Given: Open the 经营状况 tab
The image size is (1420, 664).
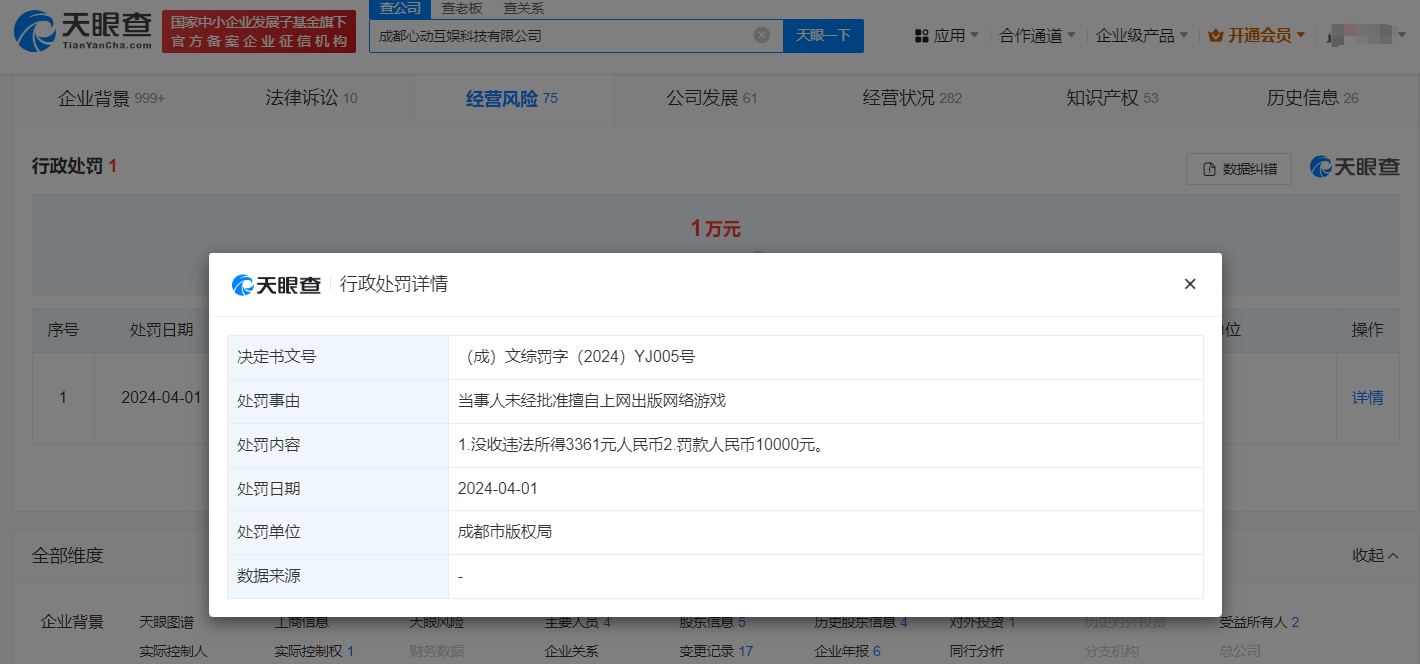Looking at the screenshot, I should coord(912,98).
